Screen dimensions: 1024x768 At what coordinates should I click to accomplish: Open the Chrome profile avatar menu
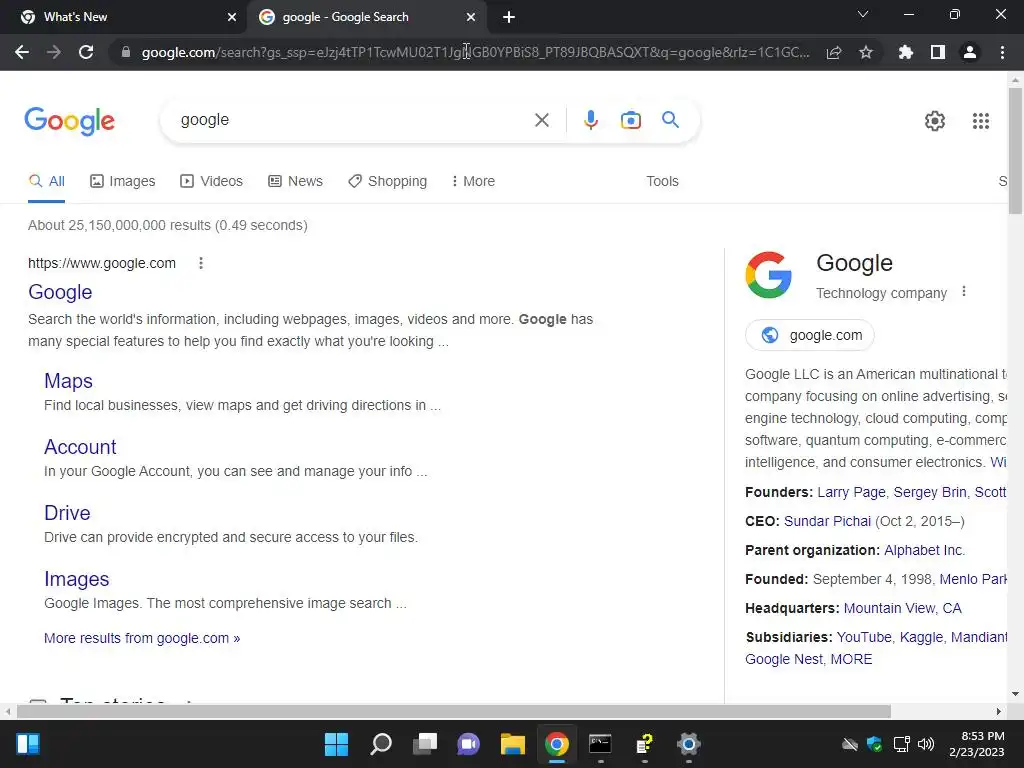click(970, 52)
